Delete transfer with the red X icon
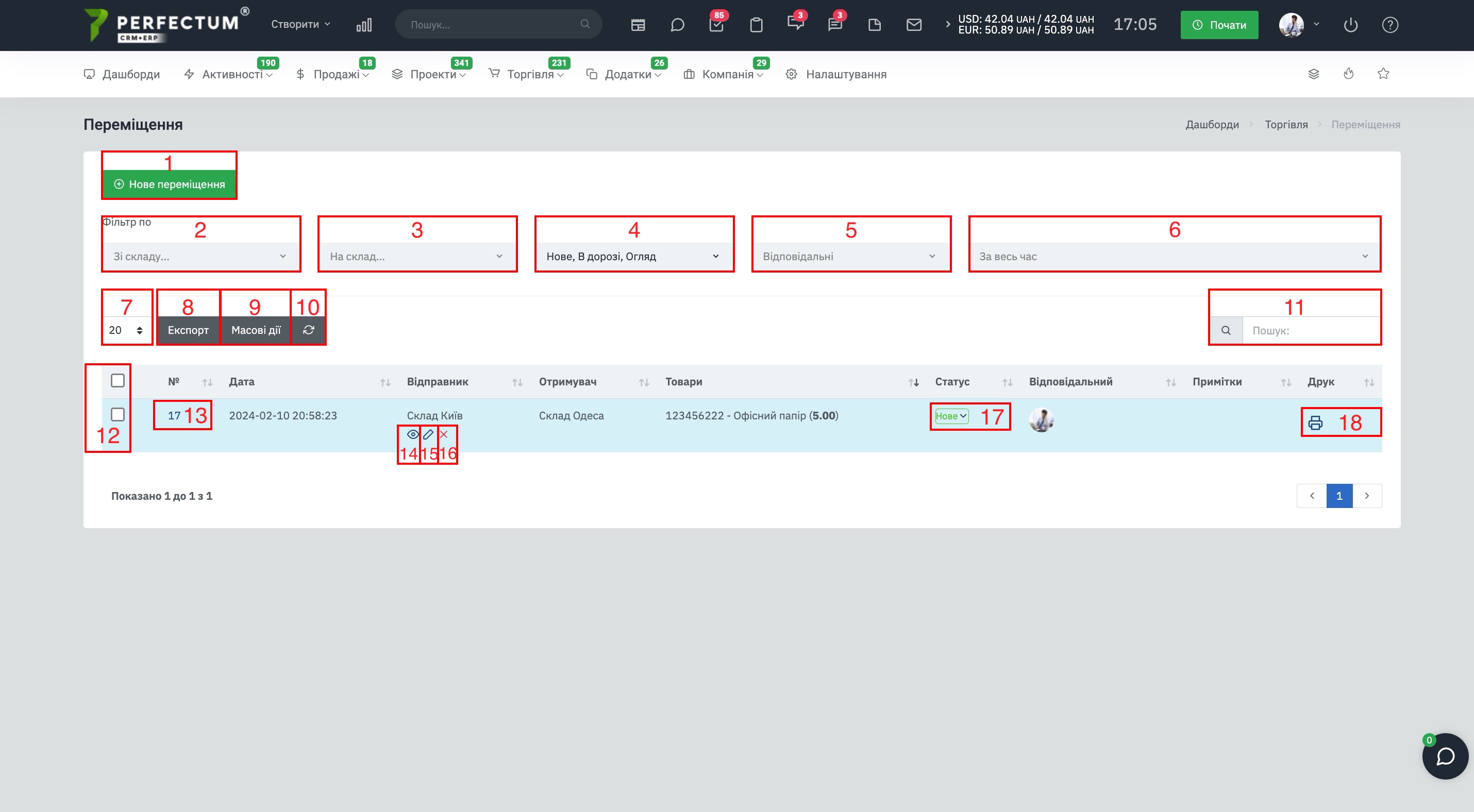Screen dimensions: 1474x812 tap(443, 434)
